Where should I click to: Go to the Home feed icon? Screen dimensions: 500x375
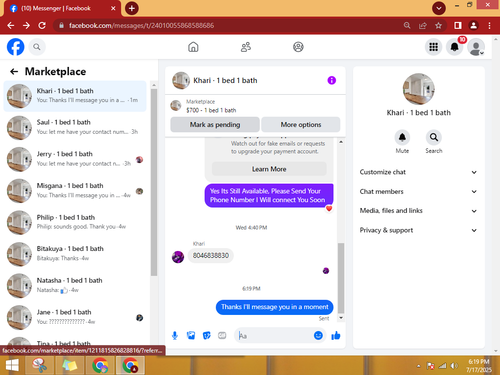[x=193, y=47]
